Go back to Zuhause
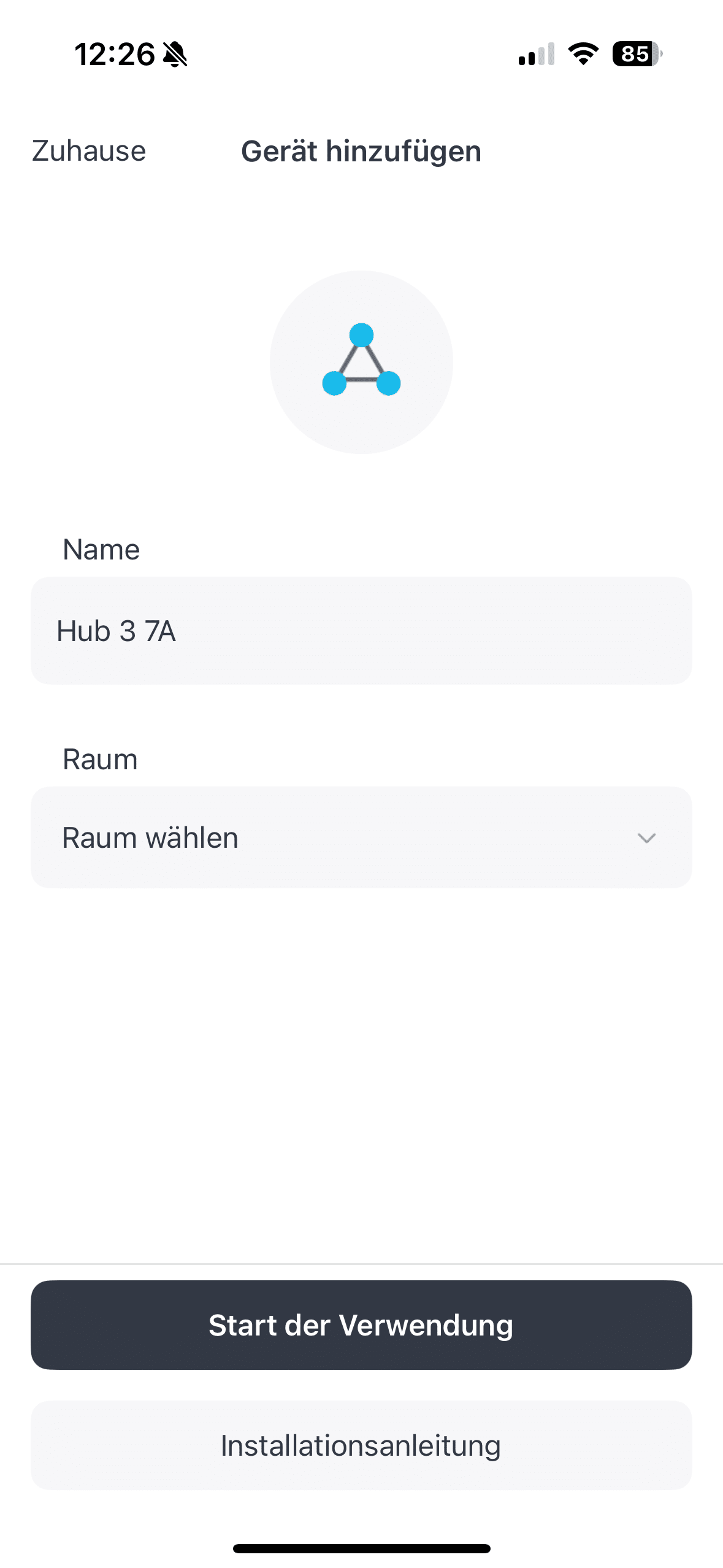723x1568 pixels. pyautogui.click(x=89, y=151)
